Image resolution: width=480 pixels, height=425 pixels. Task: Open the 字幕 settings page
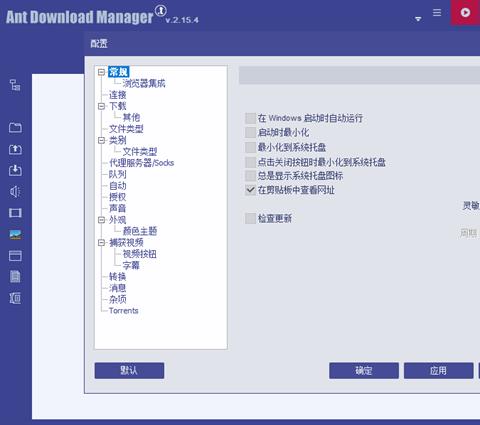click(131, 265)
